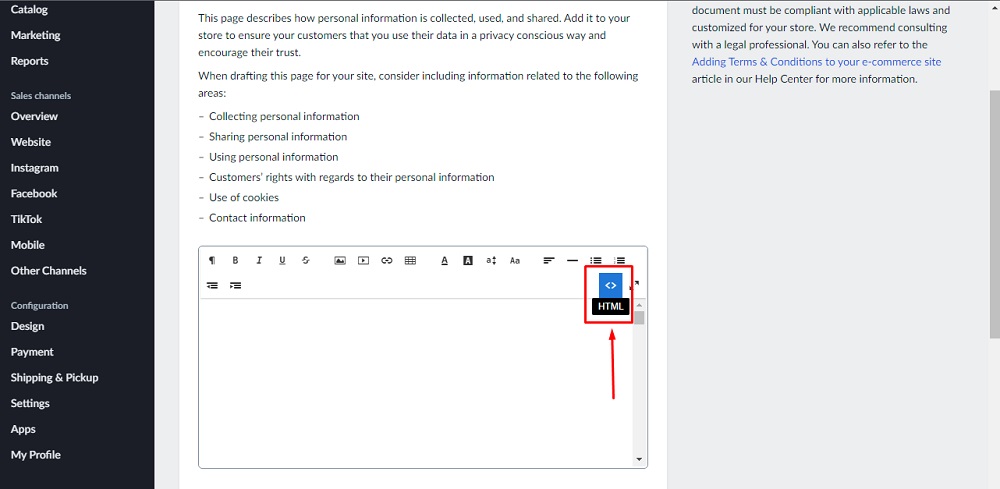
Task: Click the 'Use of cookies' list item
Action: pyautogui.click(x=244, y=198)
